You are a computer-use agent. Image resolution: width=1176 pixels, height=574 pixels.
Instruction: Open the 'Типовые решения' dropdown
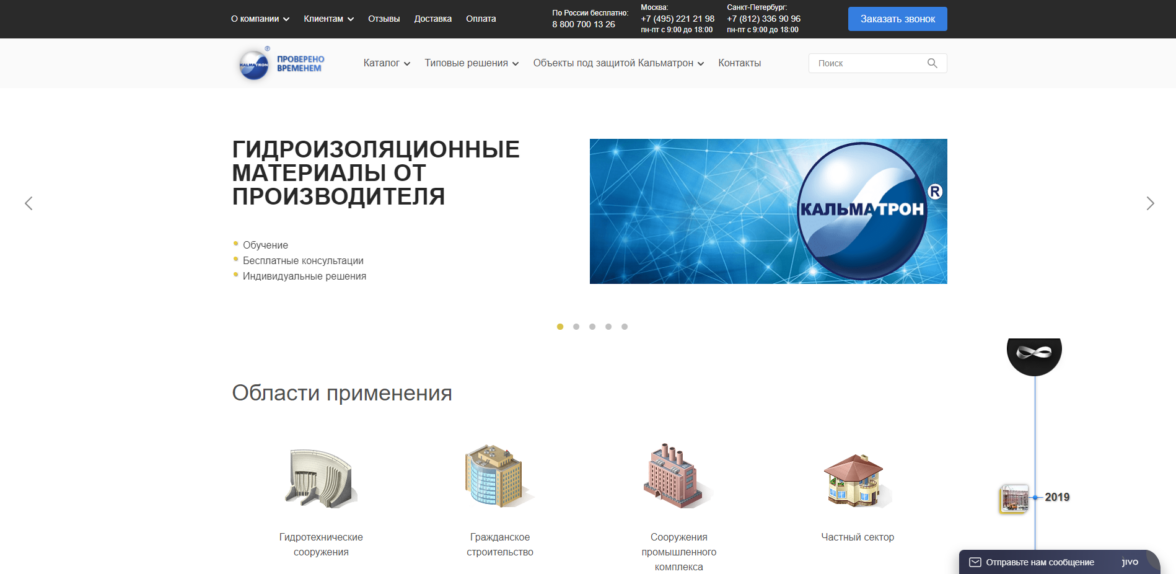click(472, 64)
